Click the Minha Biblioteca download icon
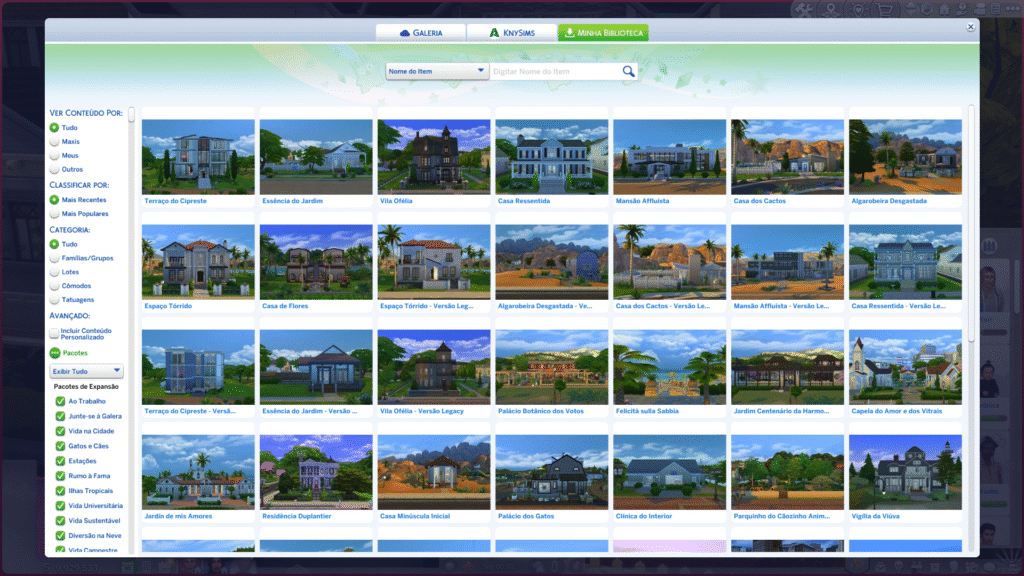Image resolution: width=1024 pixels, height=576 pixels. [569, 33]
